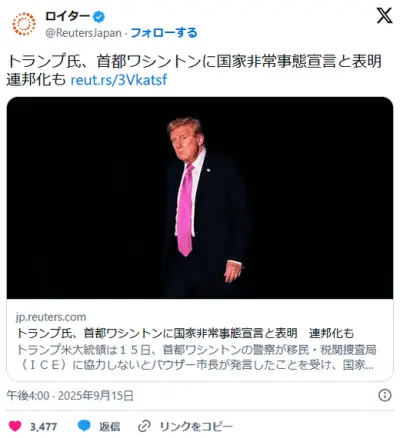The height and width of the screenshot is (438, 400).
Task: Select the 返信 reply label
Action: point(109,426)
